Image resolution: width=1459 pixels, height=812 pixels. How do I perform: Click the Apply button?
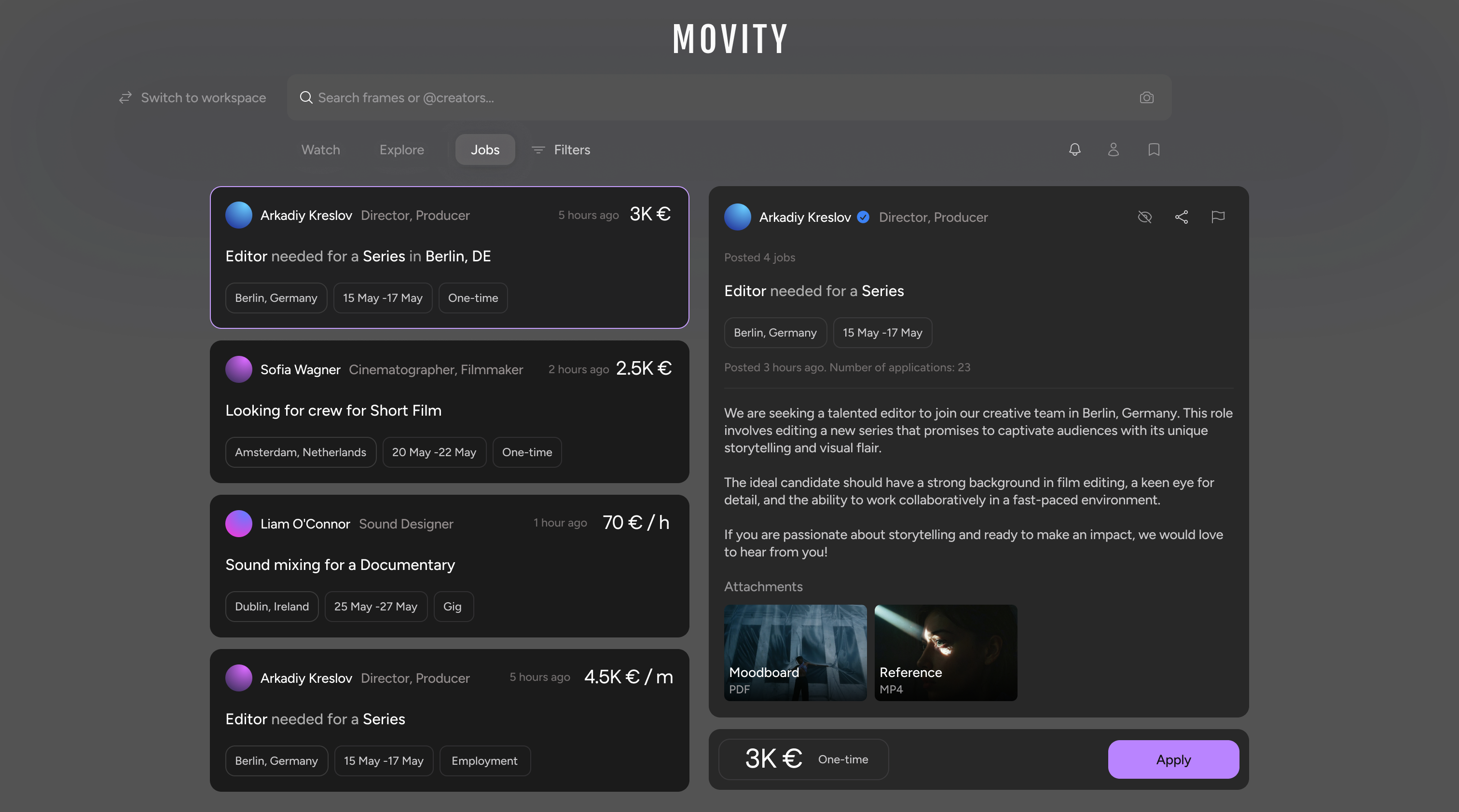1173,759
